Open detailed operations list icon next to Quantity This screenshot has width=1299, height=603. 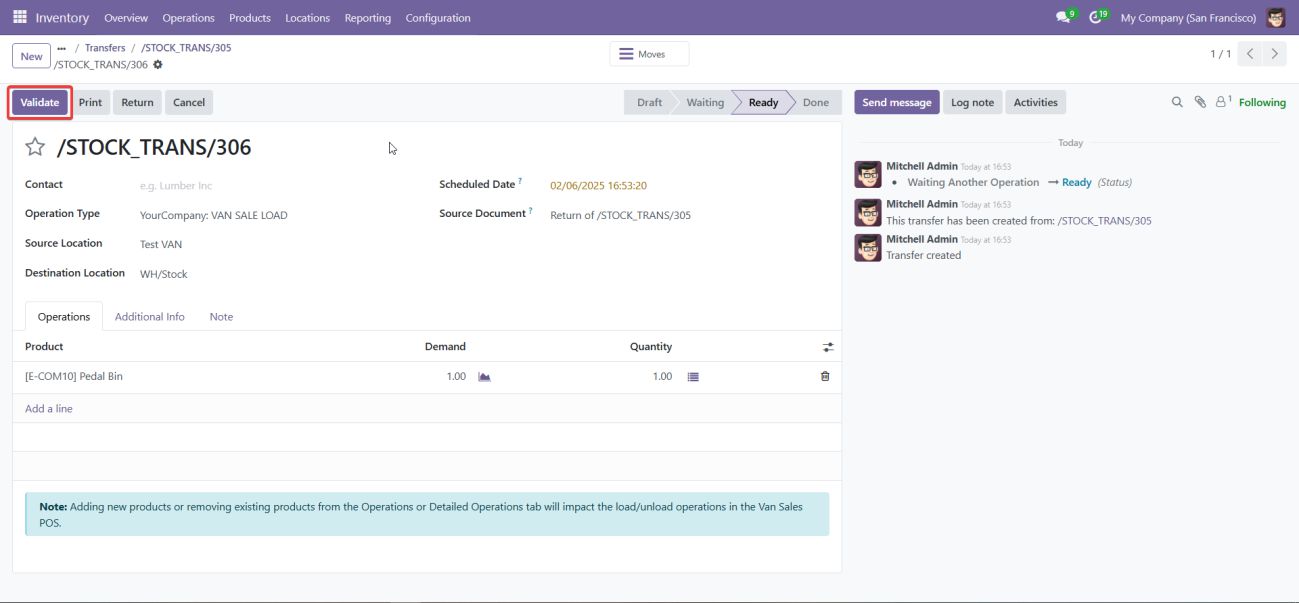click(x=693, y=377)
